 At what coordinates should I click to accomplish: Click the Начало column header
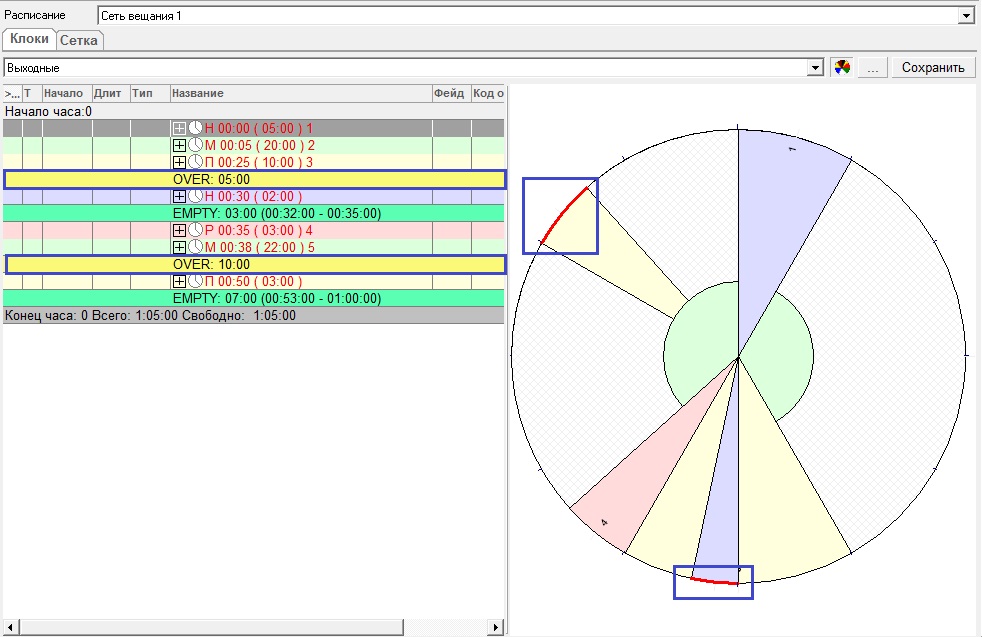67,93
